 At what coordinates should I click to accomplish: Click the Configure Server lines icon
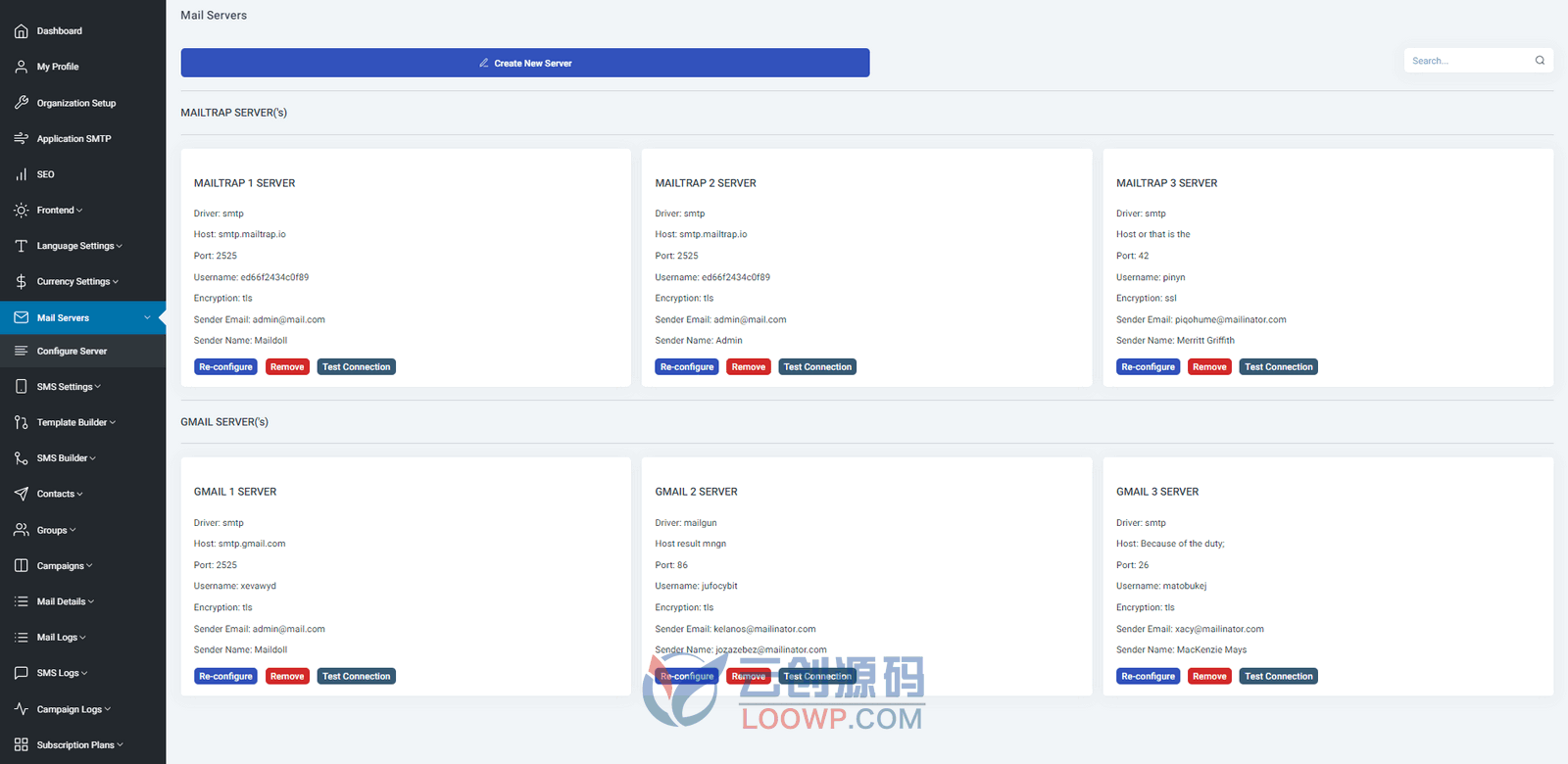[21, 351]
